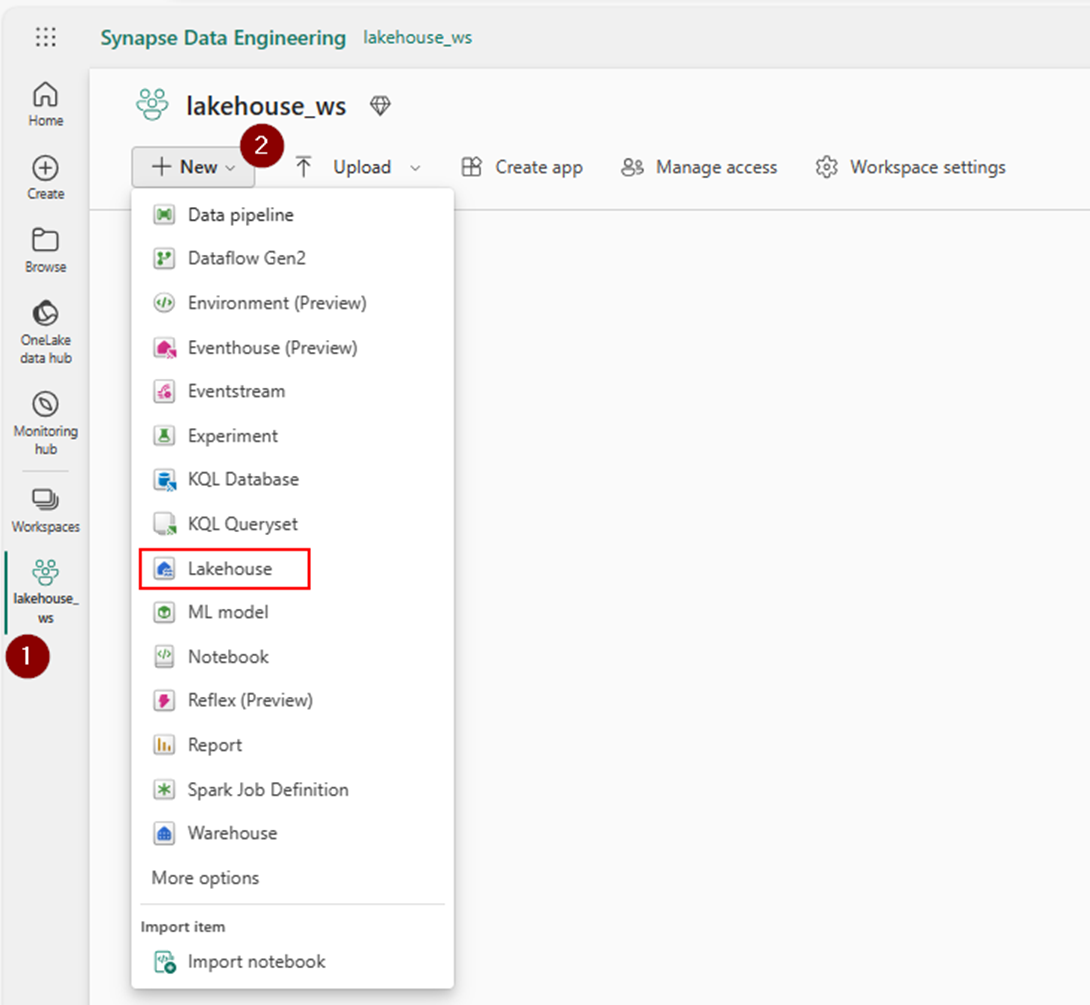Click the Lakehouse icon in menu
The height and width of the screenshot is (1005, 1090).
(x=165, y=569)
